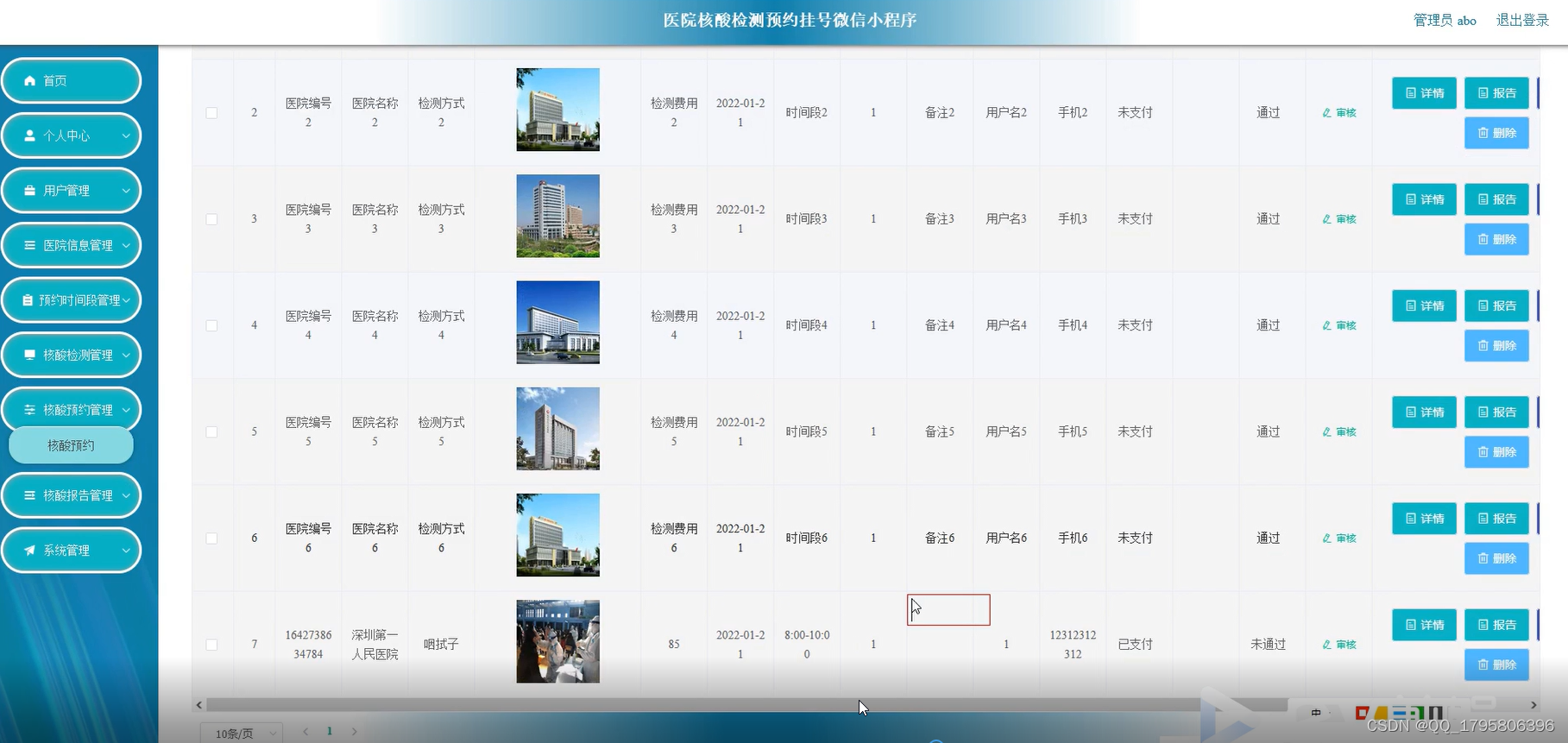The height and width of the screenshot is (743, 1568).
Task: Click horizontal scrollbar of the table
Action: coord(747,705)
